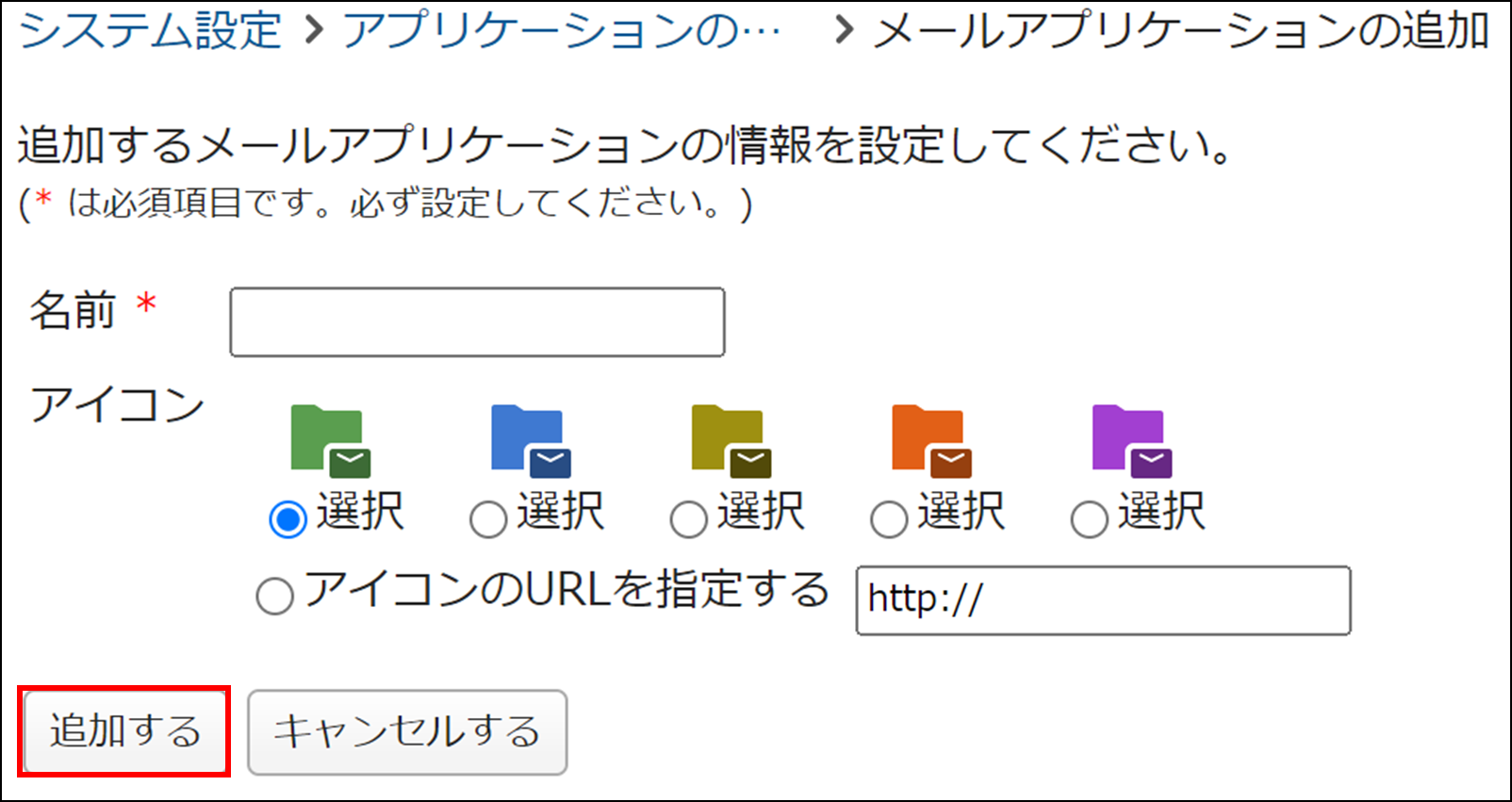Select the radio button under blue folder
This screenshot has height=802, width=1512.
tap(488, 519)
